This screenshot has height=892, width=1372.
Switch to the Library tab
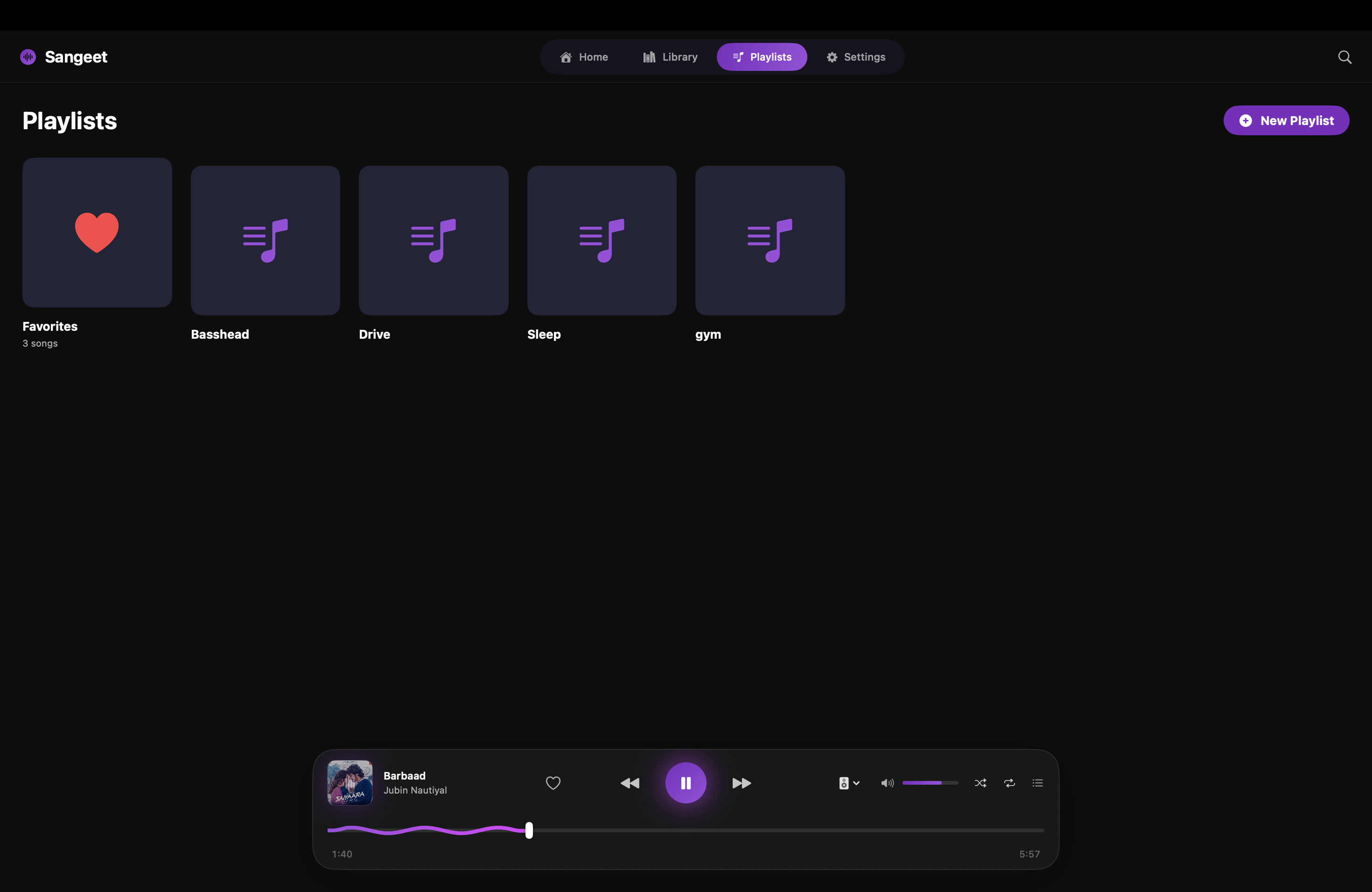coord(671,57)
